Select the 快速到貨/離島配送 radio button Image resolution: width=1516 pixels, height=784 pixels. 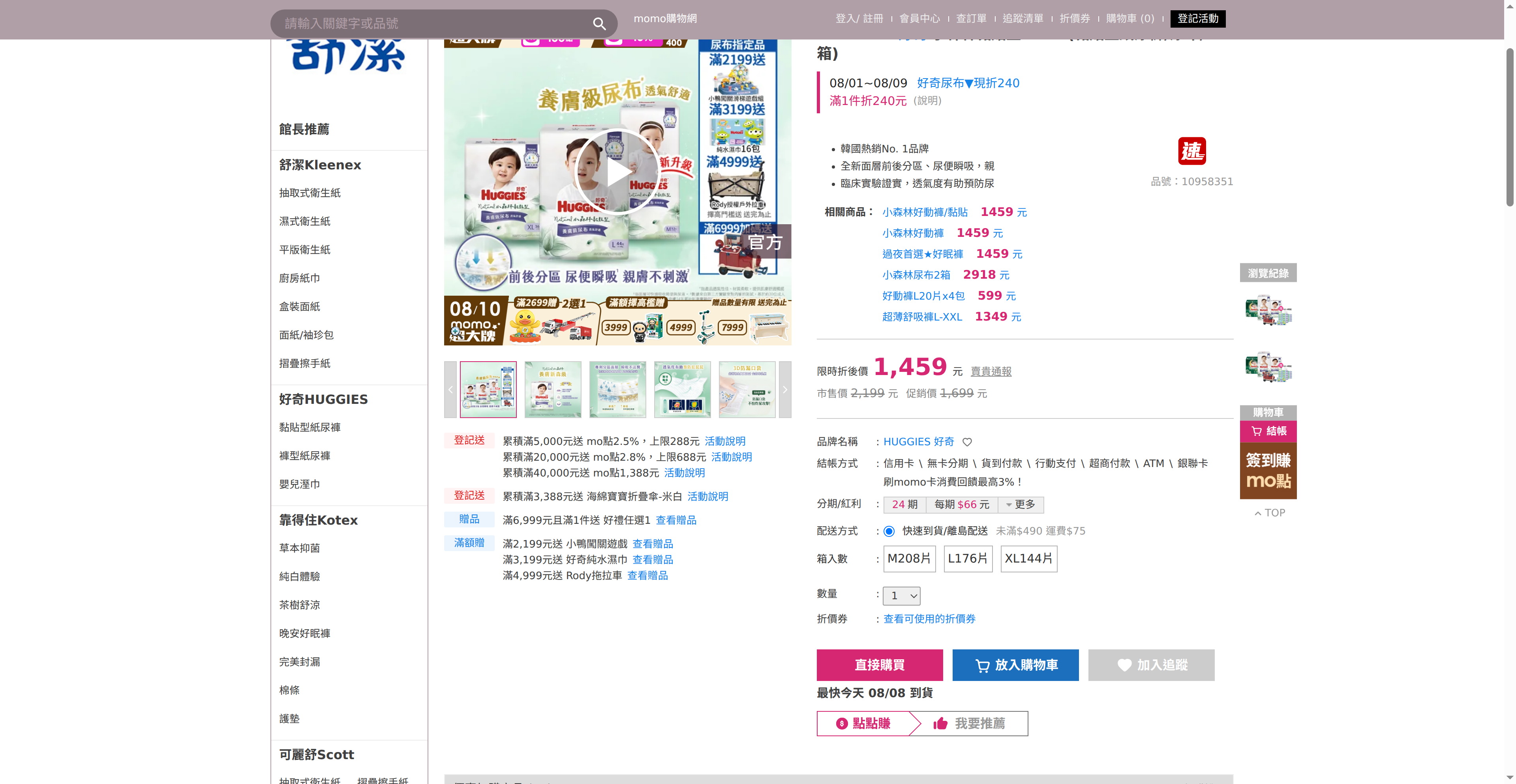pos(889,531)
